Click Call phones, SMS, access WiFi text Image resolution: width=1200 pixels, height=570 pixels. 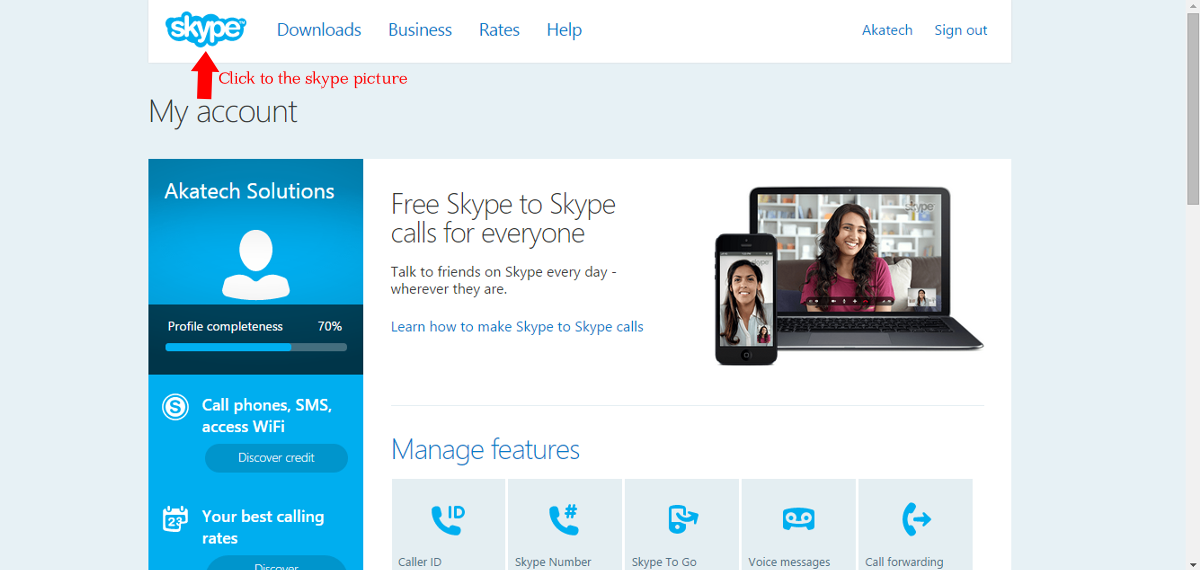pos(267,416)
